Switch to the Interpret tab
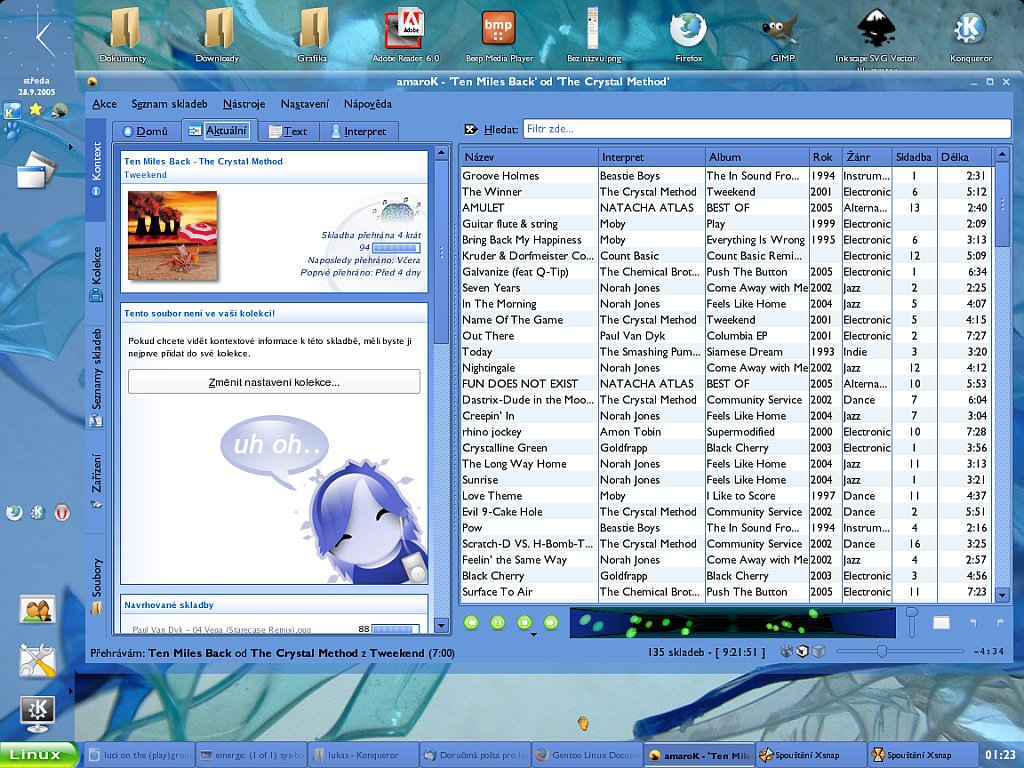The image size is (1024, 768). click(x=359, y=131)
